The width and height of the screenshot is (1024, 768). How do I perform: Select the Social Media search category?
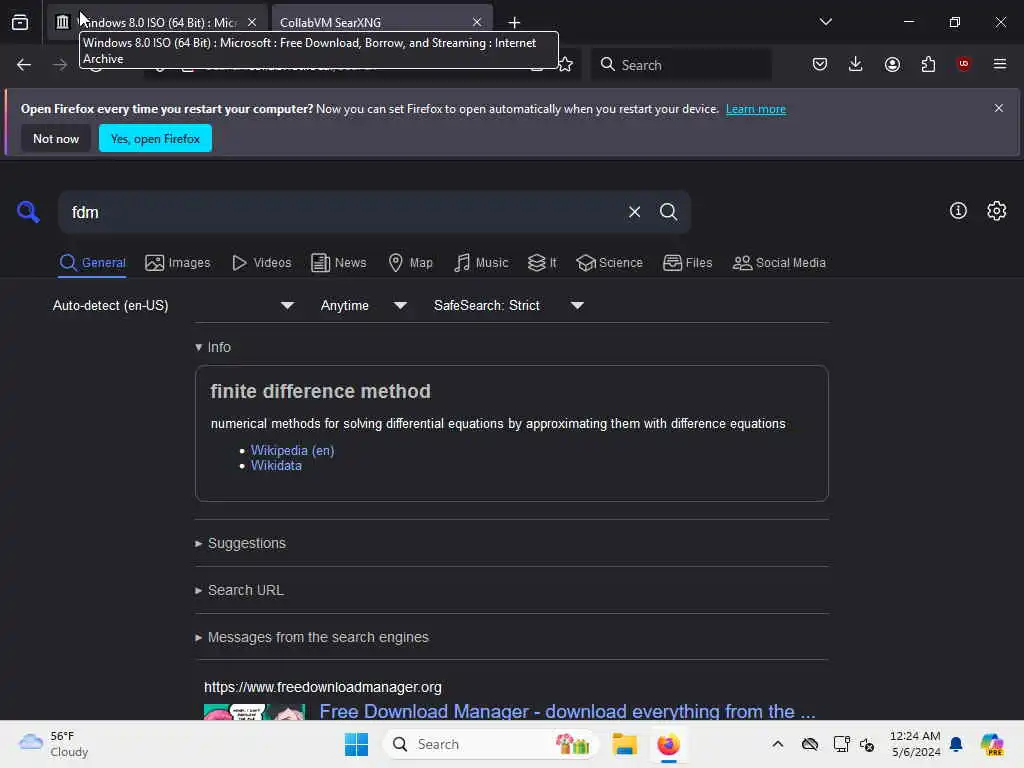(779, 263)
